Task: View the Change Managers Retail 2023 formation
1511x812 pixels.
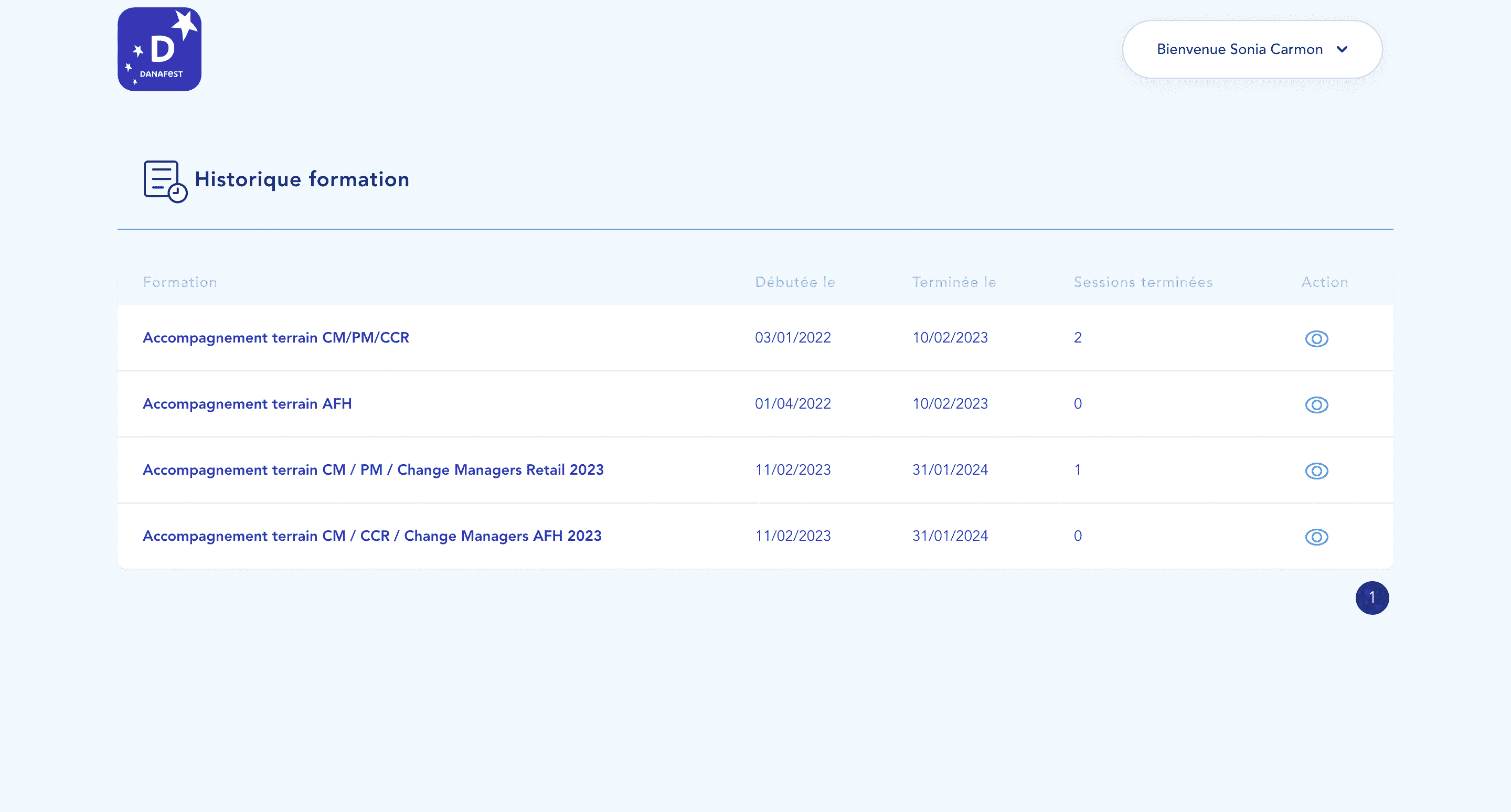Action: click(1316, 471)
